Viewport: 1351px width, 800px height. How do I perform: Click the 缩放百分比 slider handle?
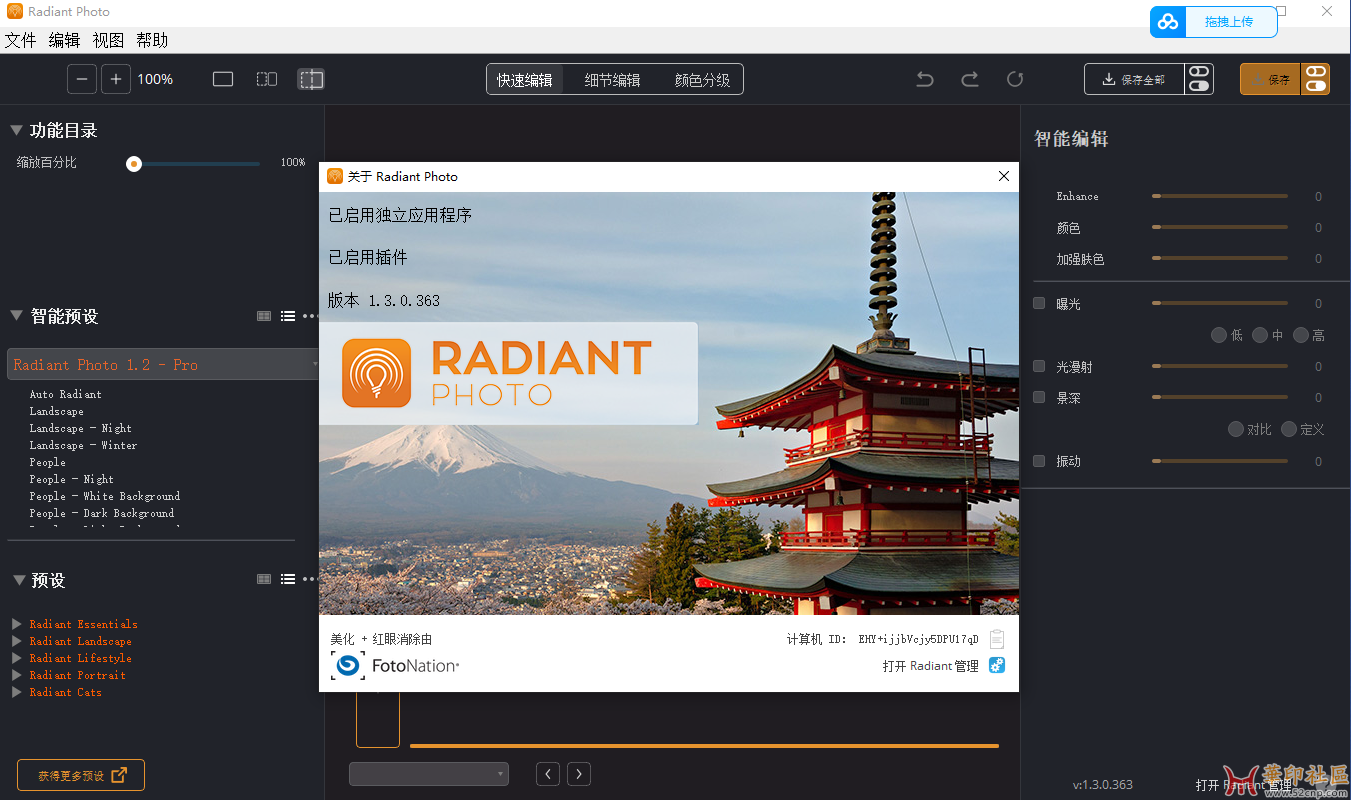click(x=134, y=163)
